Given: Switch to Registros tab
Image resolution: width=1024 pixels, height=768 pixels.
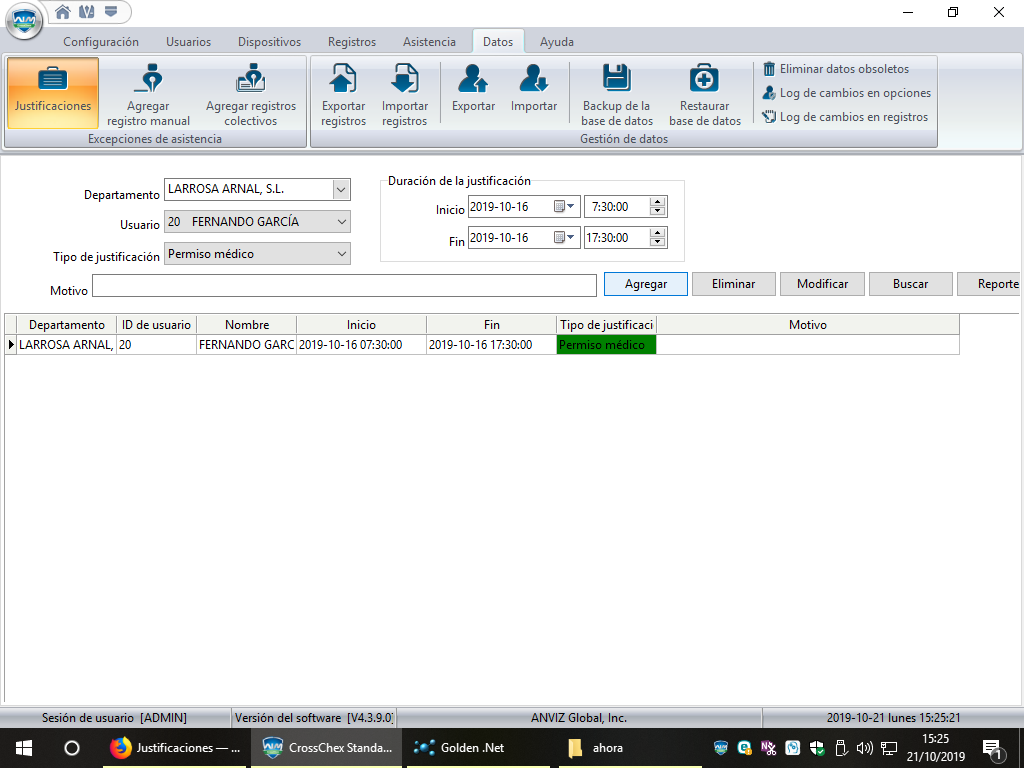Looking at the screenshot, I should (x=352, y=42).
